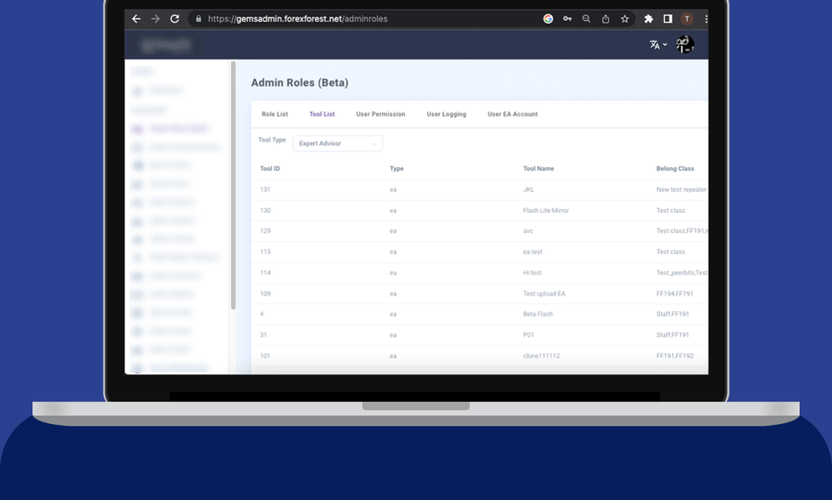The width and height of the screenshot is (832, 500).
Task: Reload the page with the refresh icon
Action: coord(175,19)
